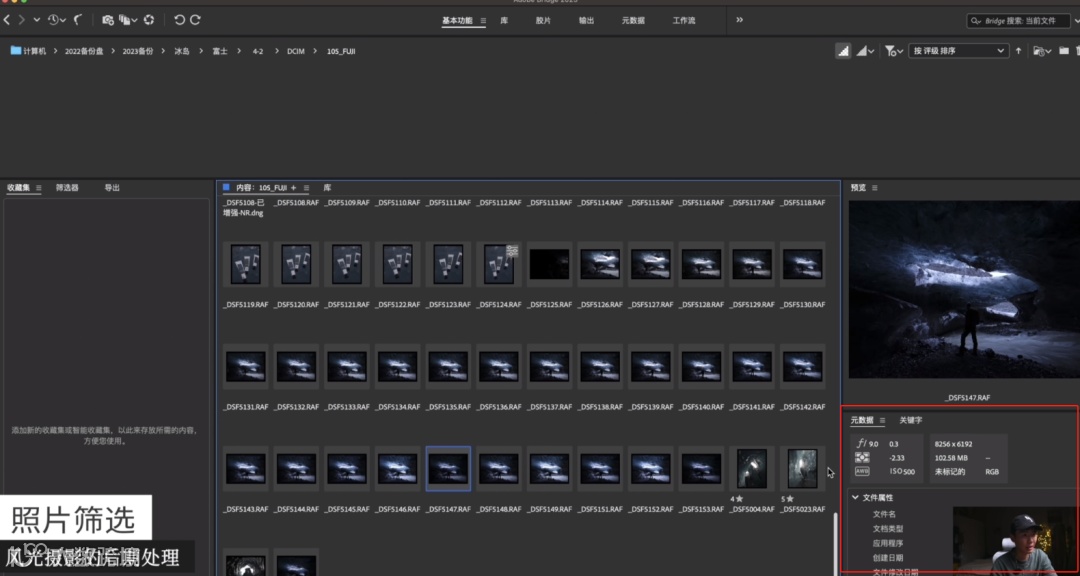Open the metadata panel hamburger menu
This screenshot has width=1080, height=576.
pyautogui.click(x=882, y=420)
